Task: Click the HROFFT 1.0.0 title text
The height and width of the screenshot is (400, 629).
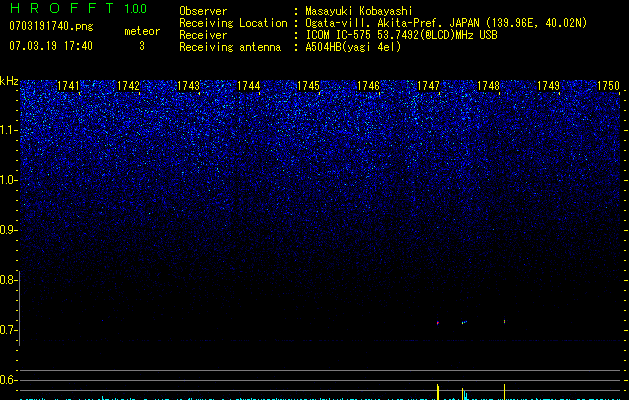Action: tap(78, 8)
